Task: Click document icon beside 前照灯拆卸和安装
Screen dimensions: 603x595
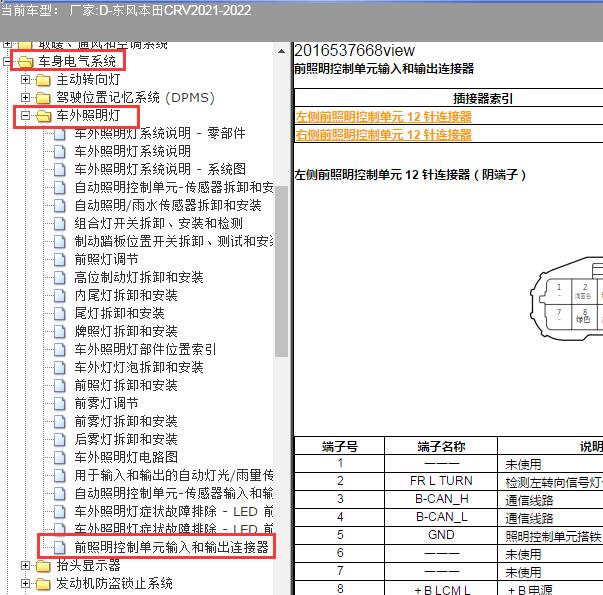Action: click(x=60, y=386)
